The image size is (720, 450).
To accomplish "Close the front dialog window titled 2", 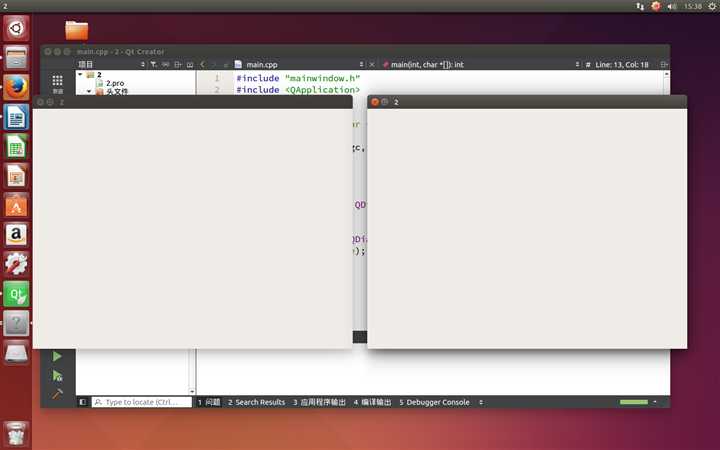I will [375, 102].
